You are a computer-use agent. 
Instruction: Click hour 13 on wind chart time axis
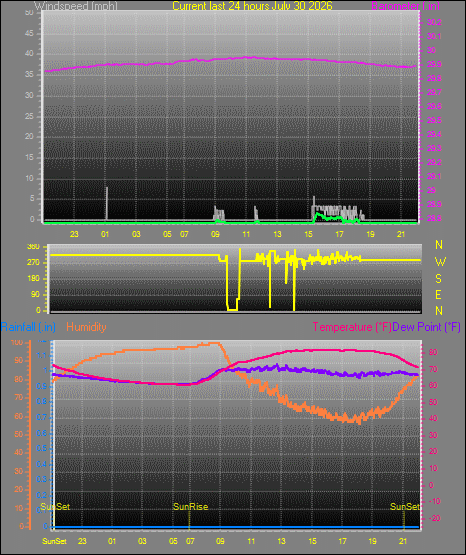(277, 234)
